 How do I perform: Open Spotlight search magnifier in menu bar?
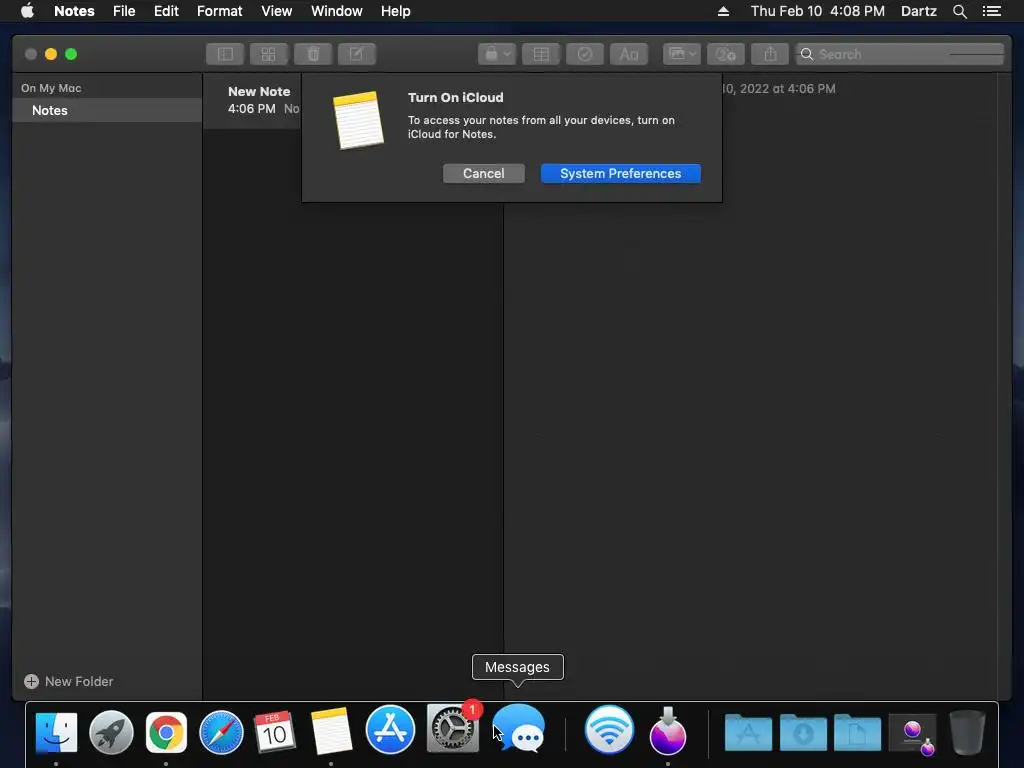[x=959, y=11]
